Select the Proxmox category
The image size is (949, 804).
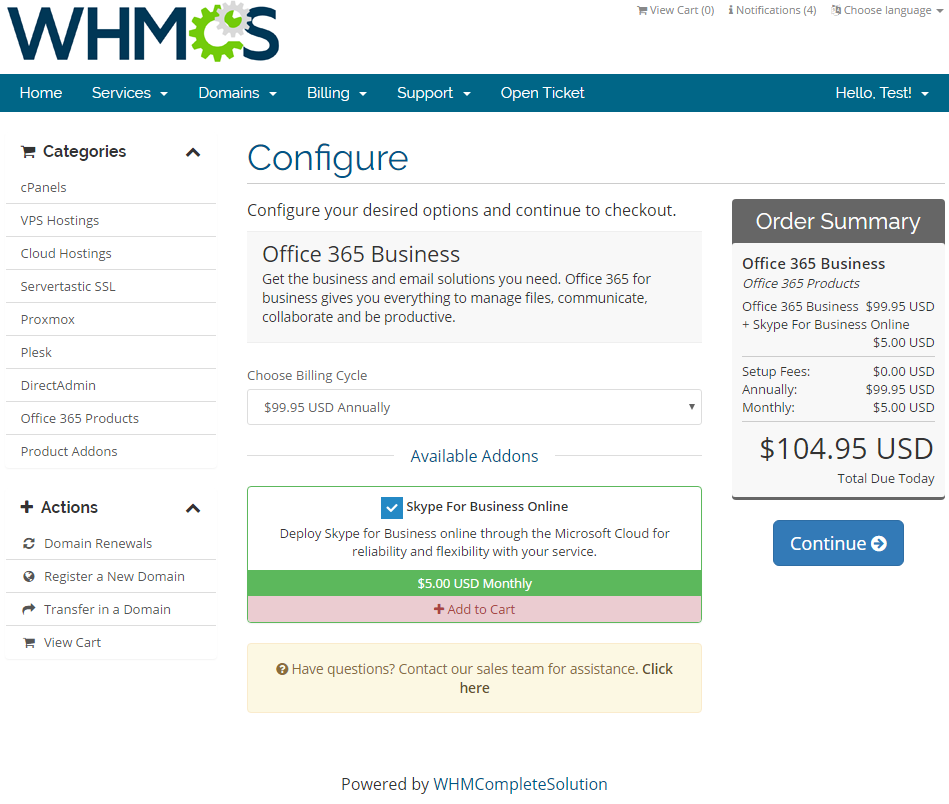pyautogui.click(x=111, y=319)
